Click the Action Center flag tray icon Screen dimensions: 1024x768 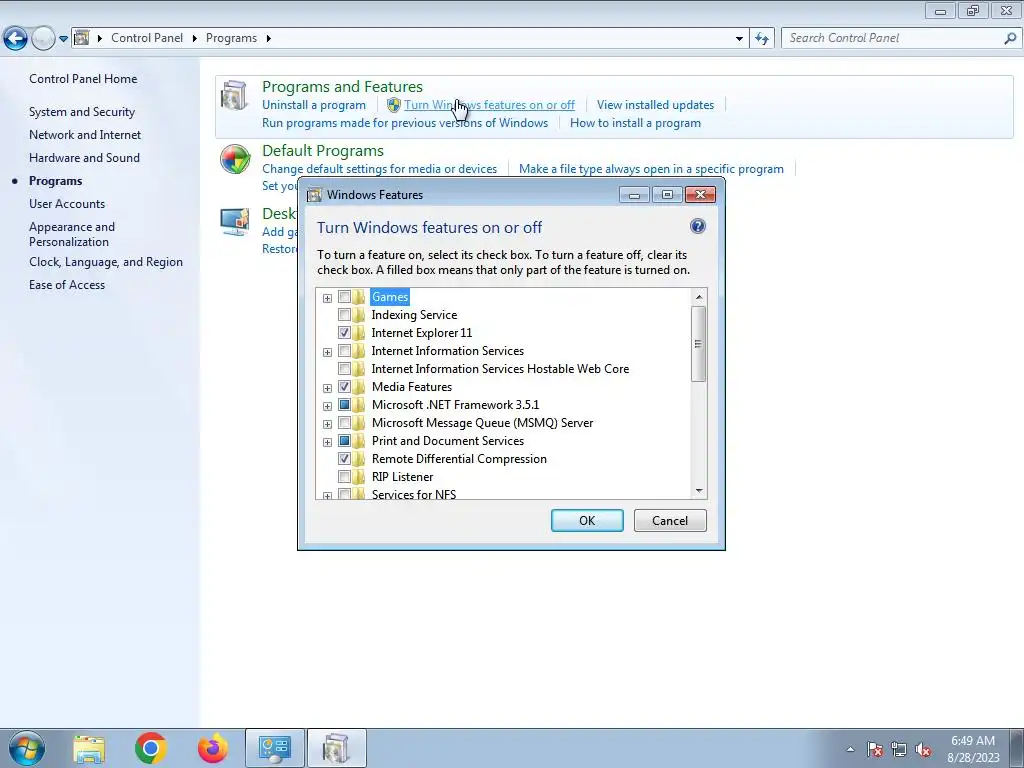(x=875, y=749)
